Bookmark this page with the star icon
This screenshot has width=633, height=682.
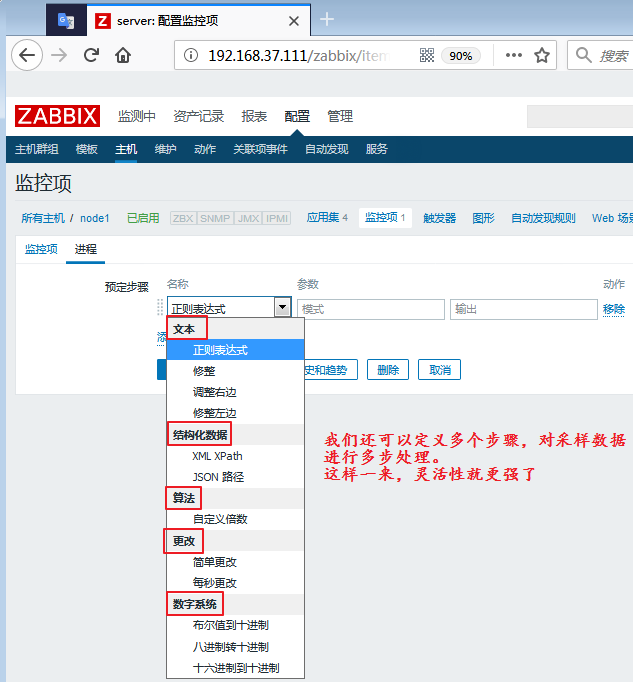542,56
